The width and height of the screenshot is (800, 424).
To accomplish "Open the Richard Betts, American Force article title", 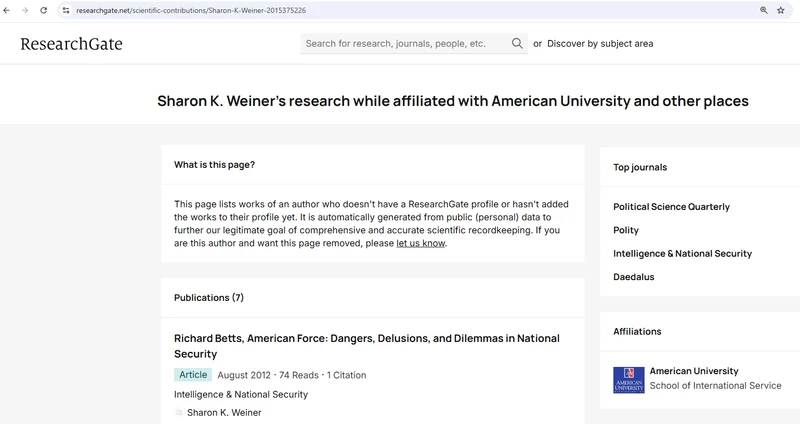I will tap(367, 346).
